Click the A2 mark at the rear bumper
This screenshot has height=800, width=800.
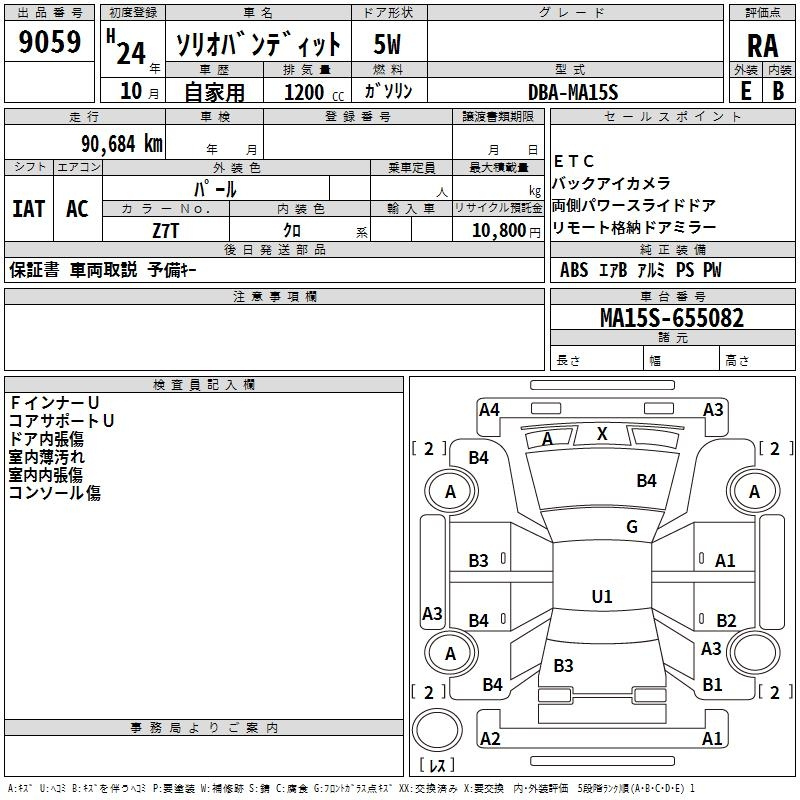[490, 739]
